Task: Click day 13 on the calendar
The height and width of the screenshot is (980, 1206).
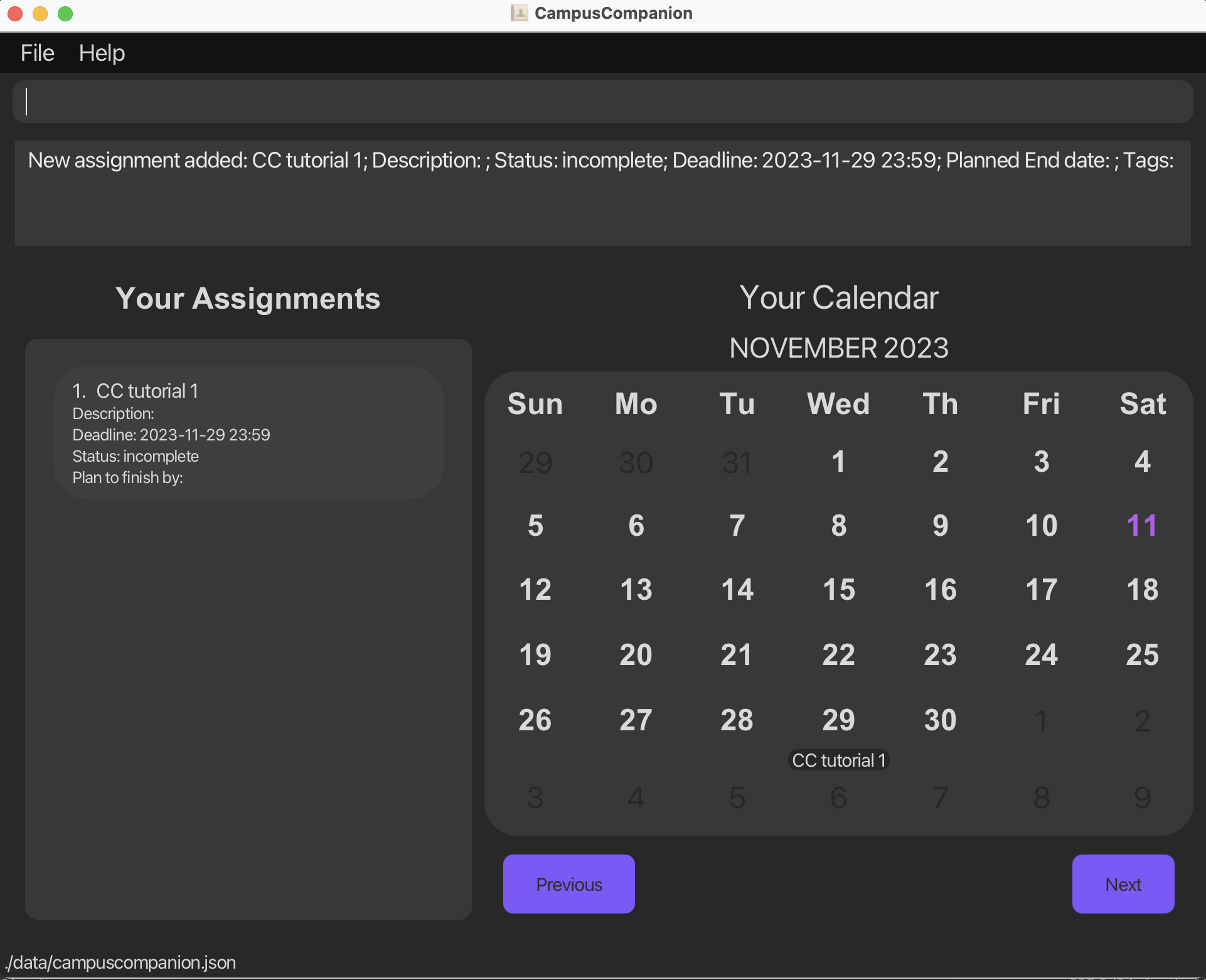Action: (x=636, y=589)
